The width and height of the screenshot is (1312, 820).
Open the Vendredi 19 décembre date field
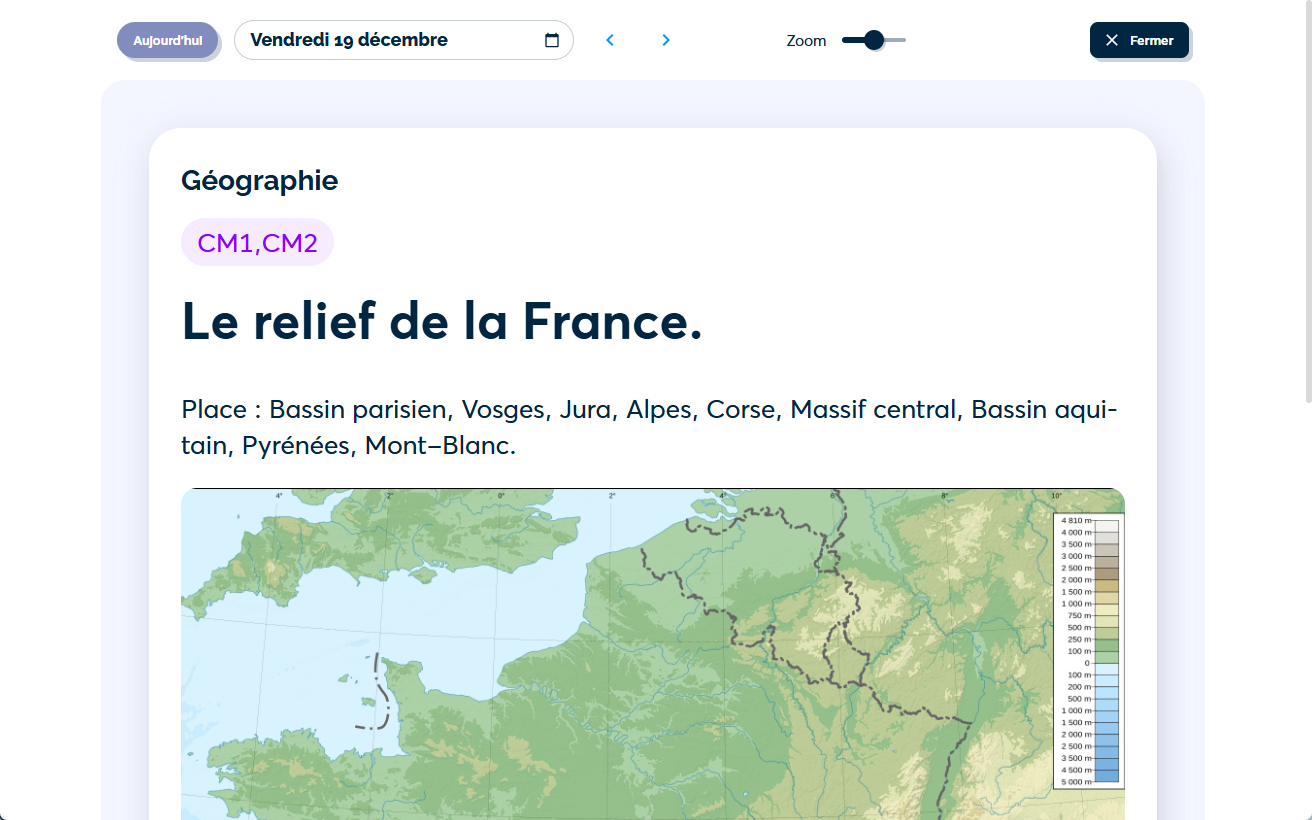click(404, 40)
